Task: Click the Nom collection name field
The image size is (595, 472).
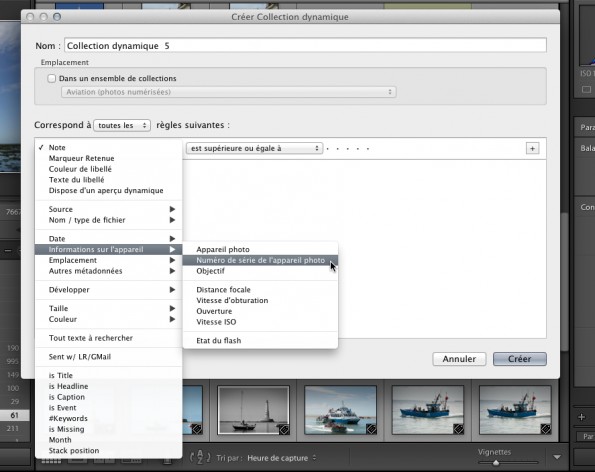Action: click(305, 46)
